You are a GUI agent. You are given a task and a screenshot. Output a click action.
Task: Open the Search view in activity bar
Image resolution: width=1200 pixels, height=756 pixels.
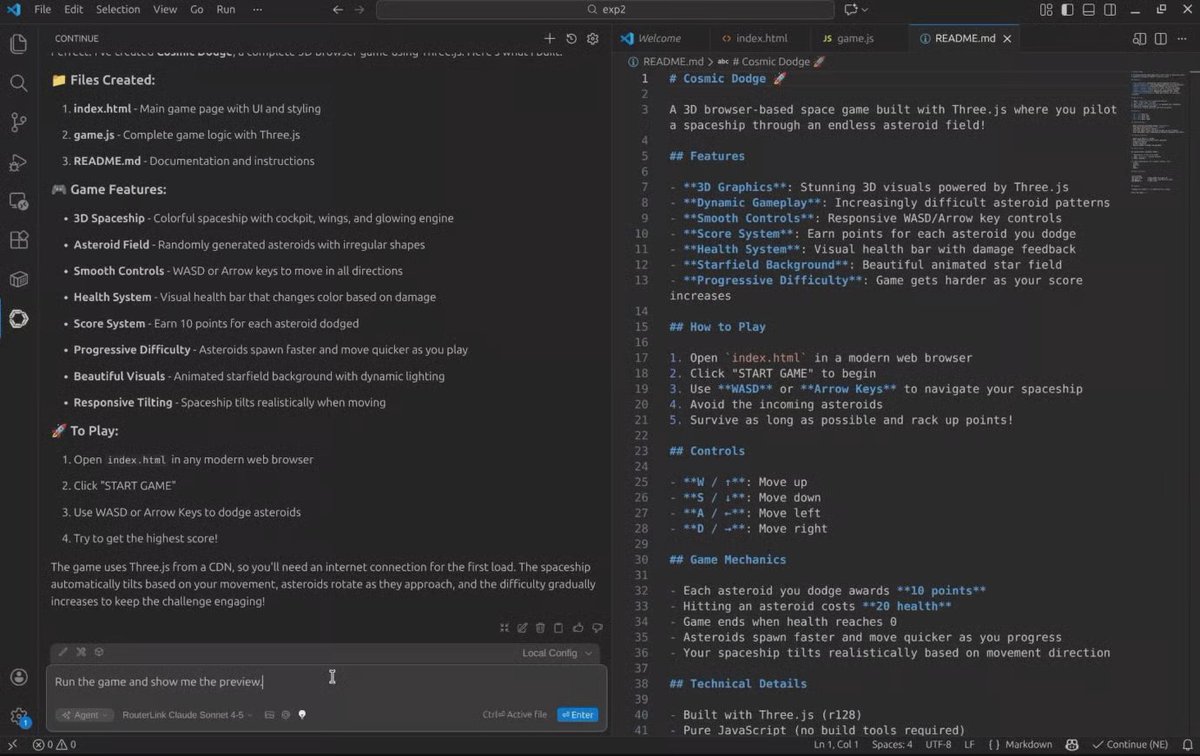click(x=18, y=83)
